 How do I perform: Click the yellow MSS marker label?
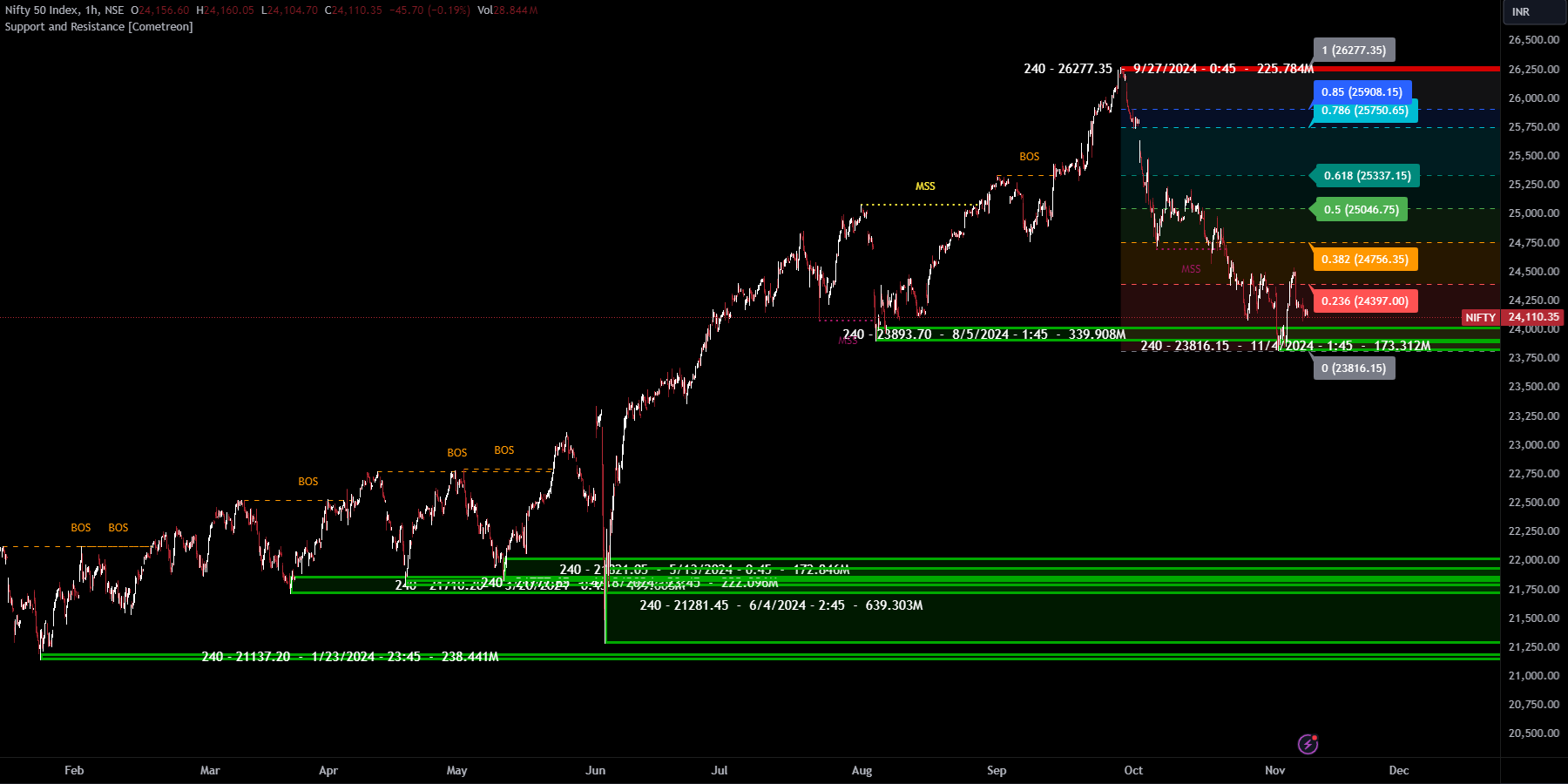coord(925,186)
